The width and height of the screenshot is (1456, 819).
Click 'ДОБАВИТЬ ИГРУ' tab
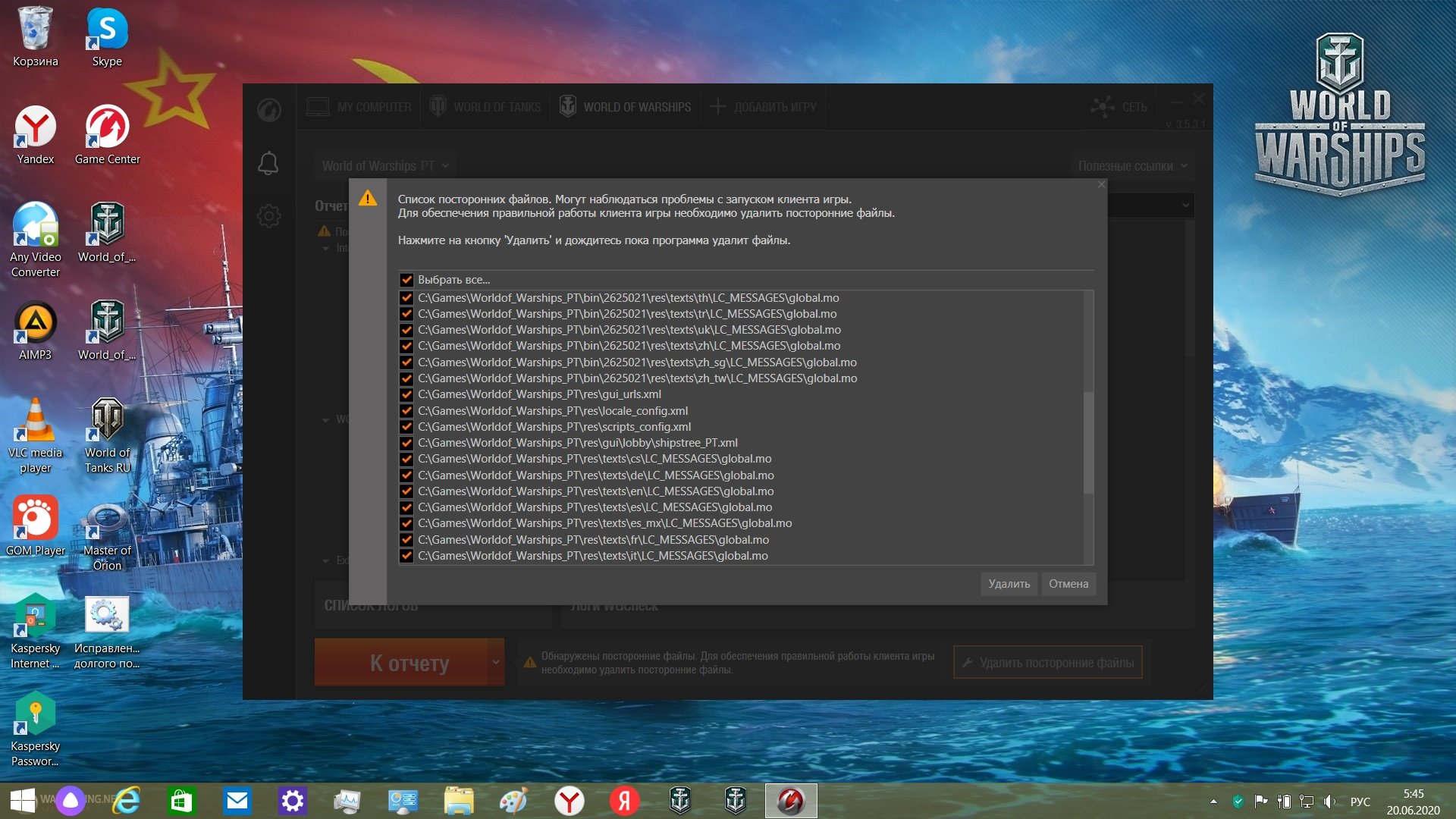point(764,107)
